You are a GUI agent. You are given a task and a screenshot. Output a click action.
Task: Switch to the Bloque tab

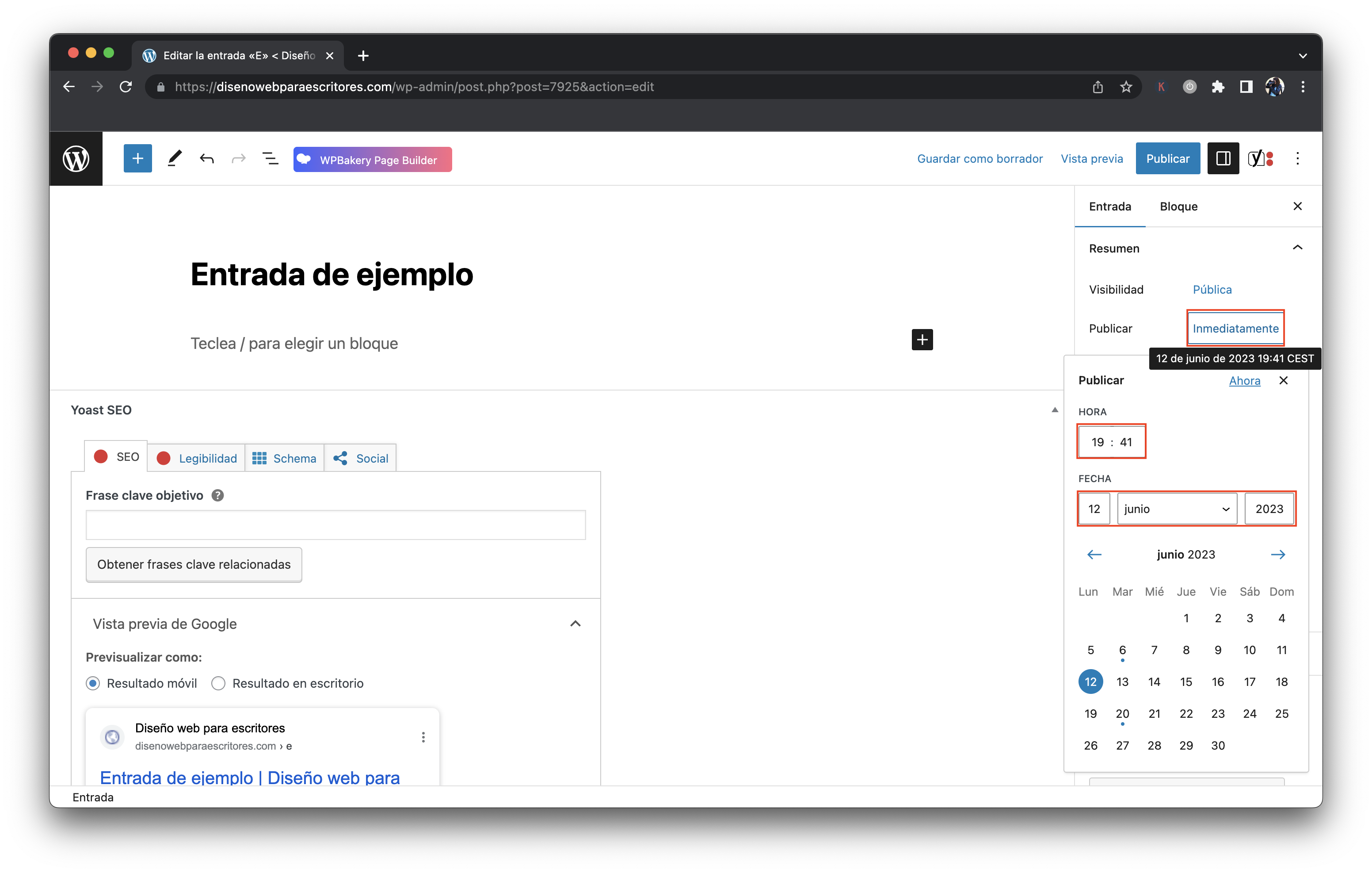point(1178,207)
